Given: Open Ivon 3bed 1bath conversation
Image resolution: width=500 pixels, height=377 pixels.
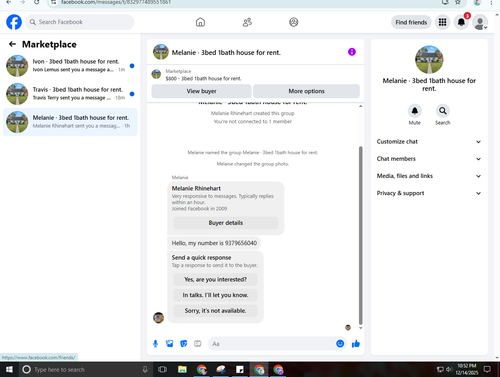Looking at the screenshot, I should [x=70, y=66].
